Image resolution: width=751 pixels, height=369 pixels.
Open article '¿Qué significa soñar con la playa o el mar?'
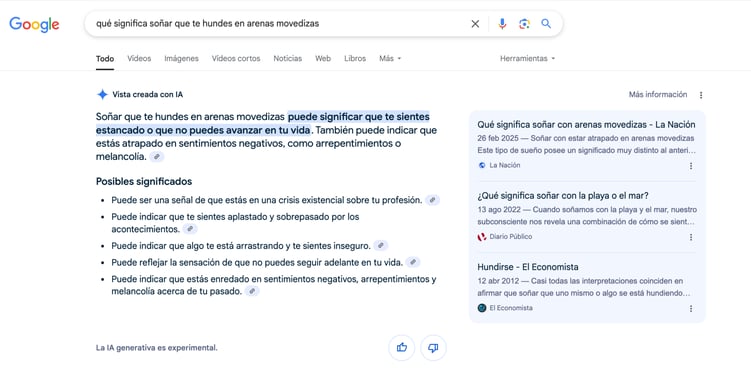tap(563, 196)
